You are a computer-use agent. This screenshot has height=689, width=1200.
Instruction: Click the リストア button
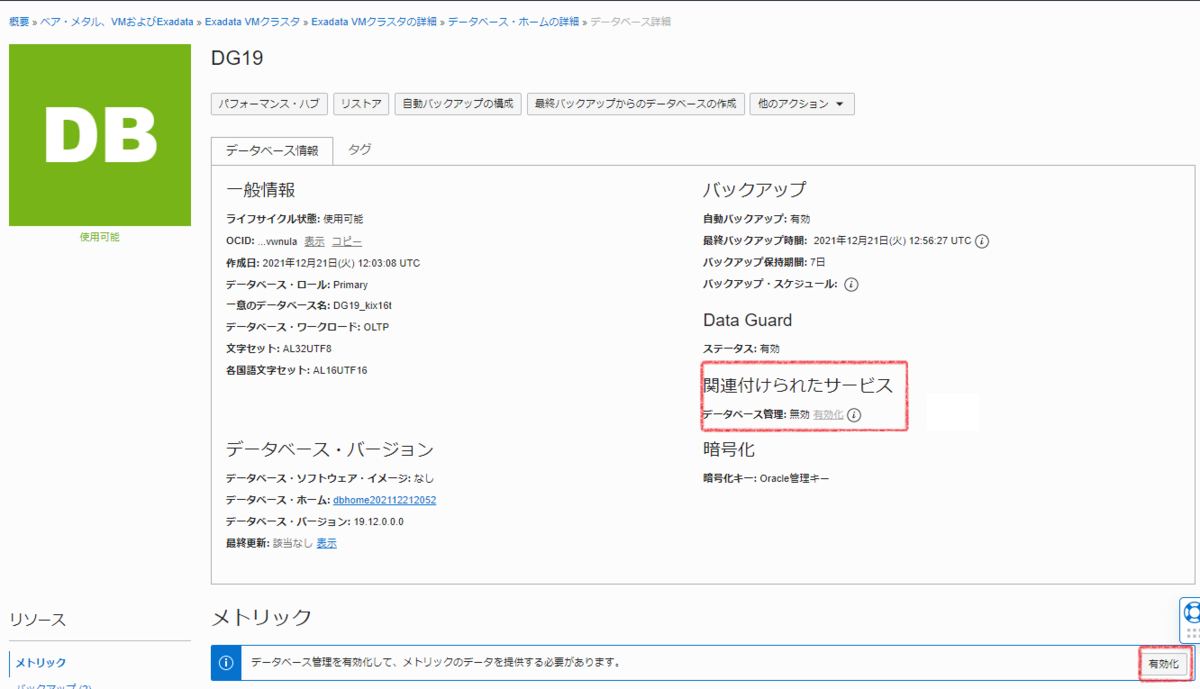point(361,103)
